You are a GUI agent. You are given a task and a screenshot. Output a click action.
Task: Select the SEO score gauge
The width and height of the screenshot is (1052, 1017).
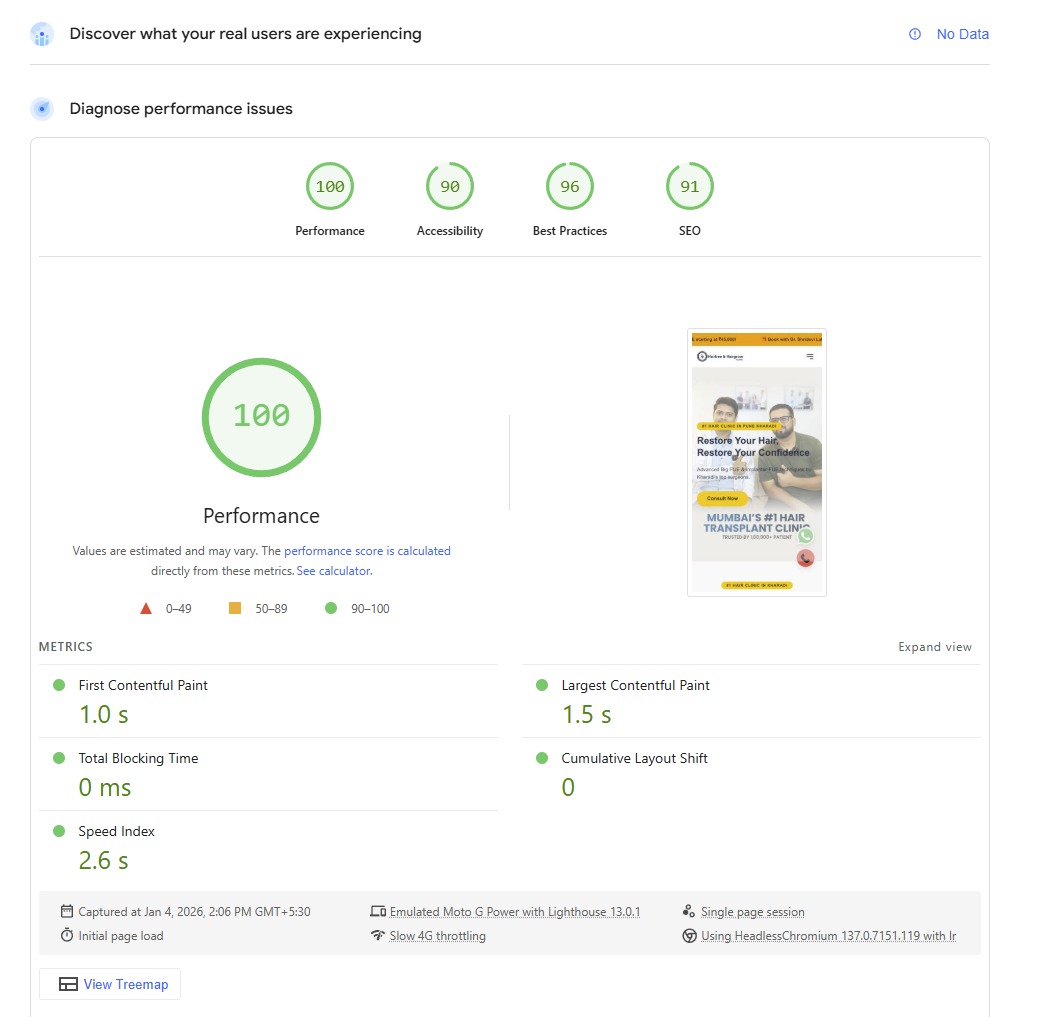690,187
